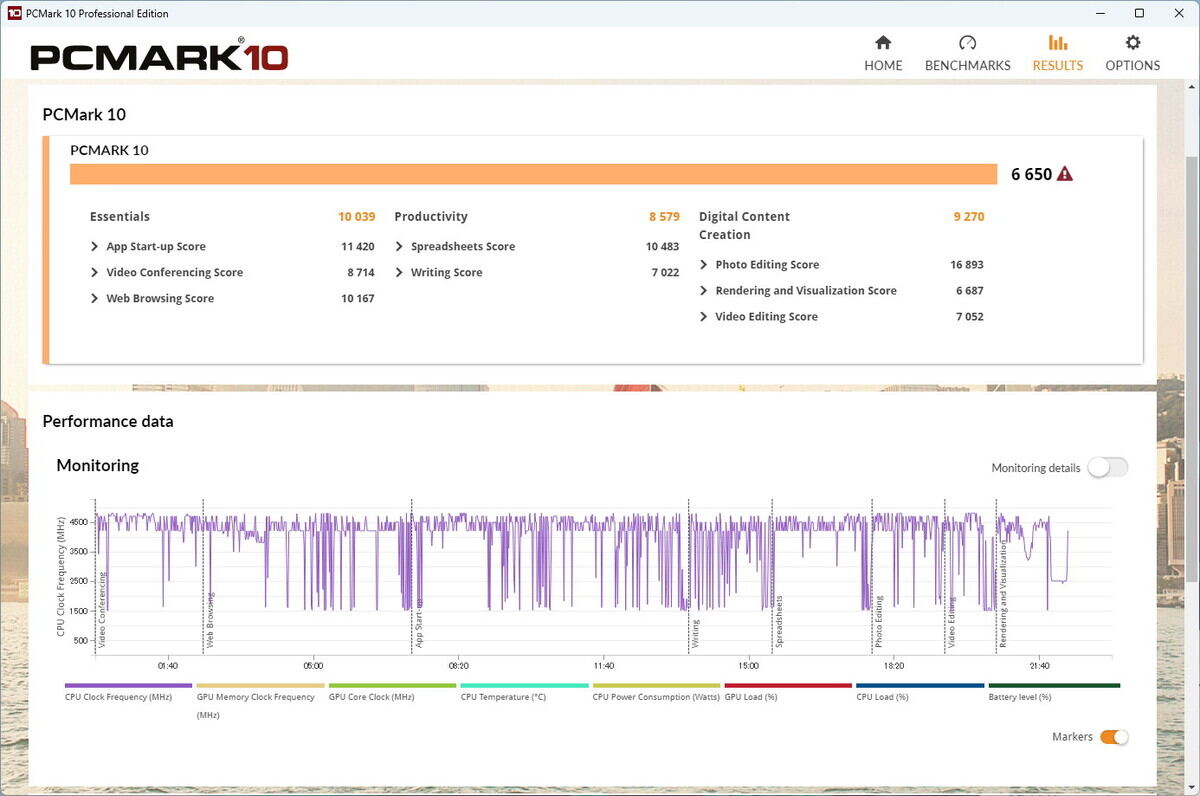Open the OPTIONS tab label

click(x=1133, y=66)
